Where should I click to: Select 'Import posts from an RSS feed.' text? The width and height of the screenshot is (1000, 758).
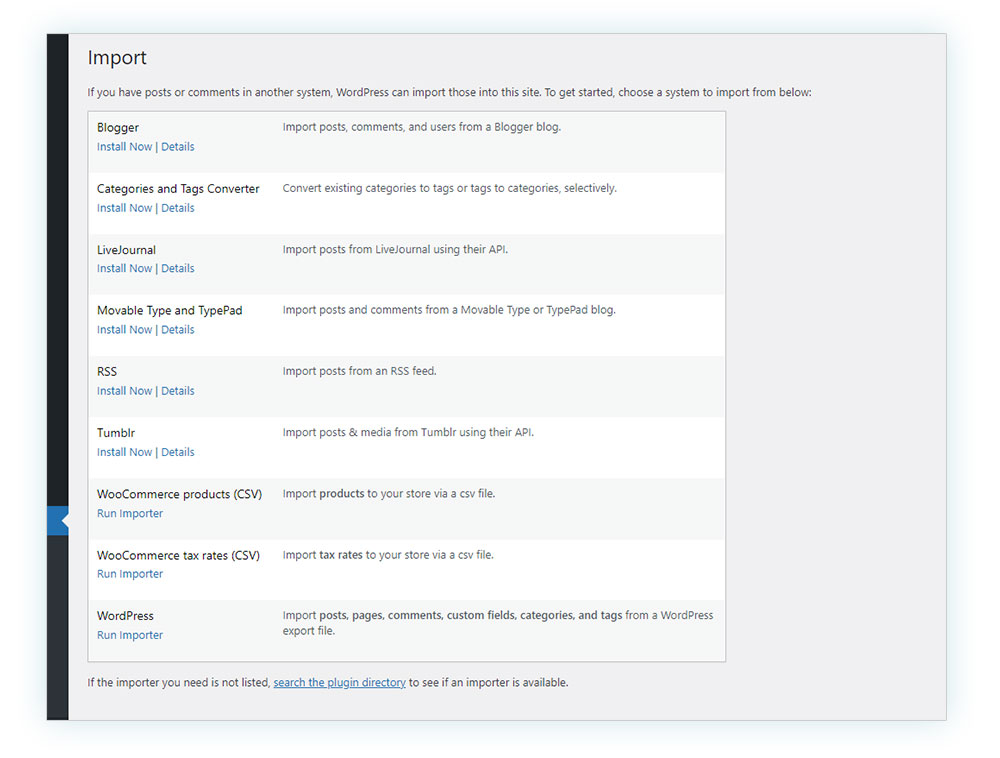tap(360, 371)
